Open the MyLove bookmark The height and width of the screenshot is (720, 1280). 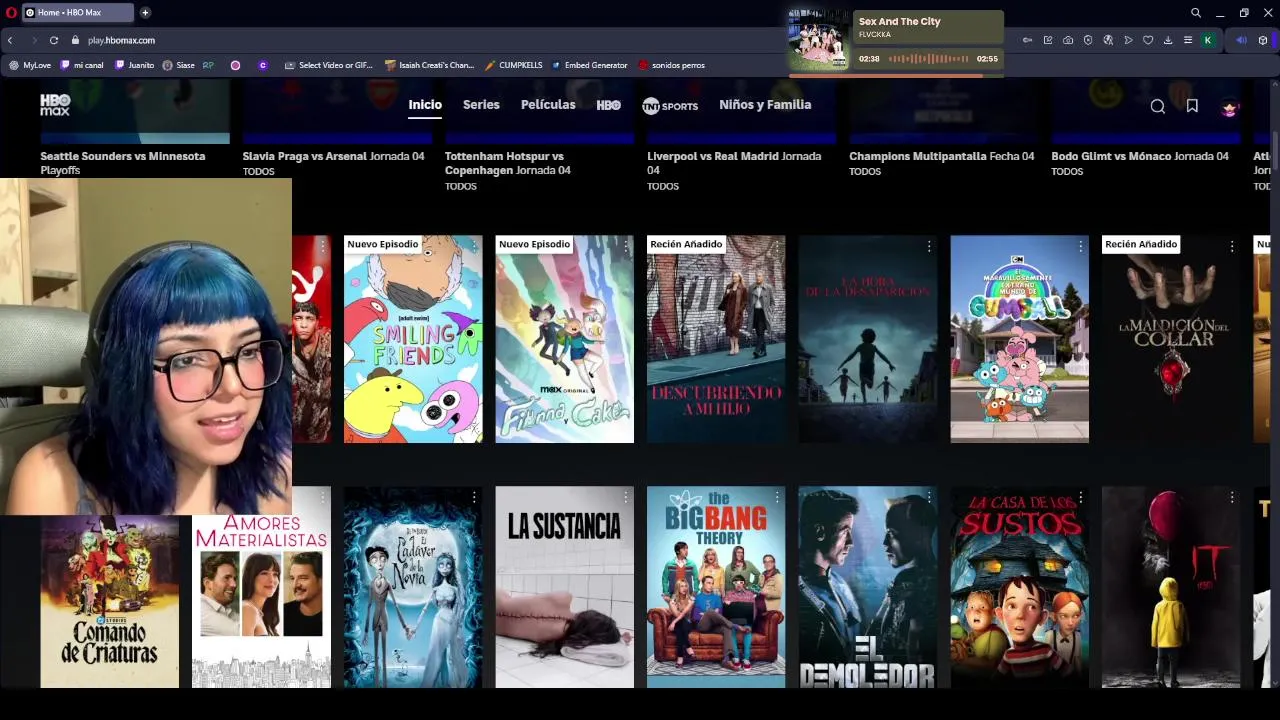[x=30, y=65]
